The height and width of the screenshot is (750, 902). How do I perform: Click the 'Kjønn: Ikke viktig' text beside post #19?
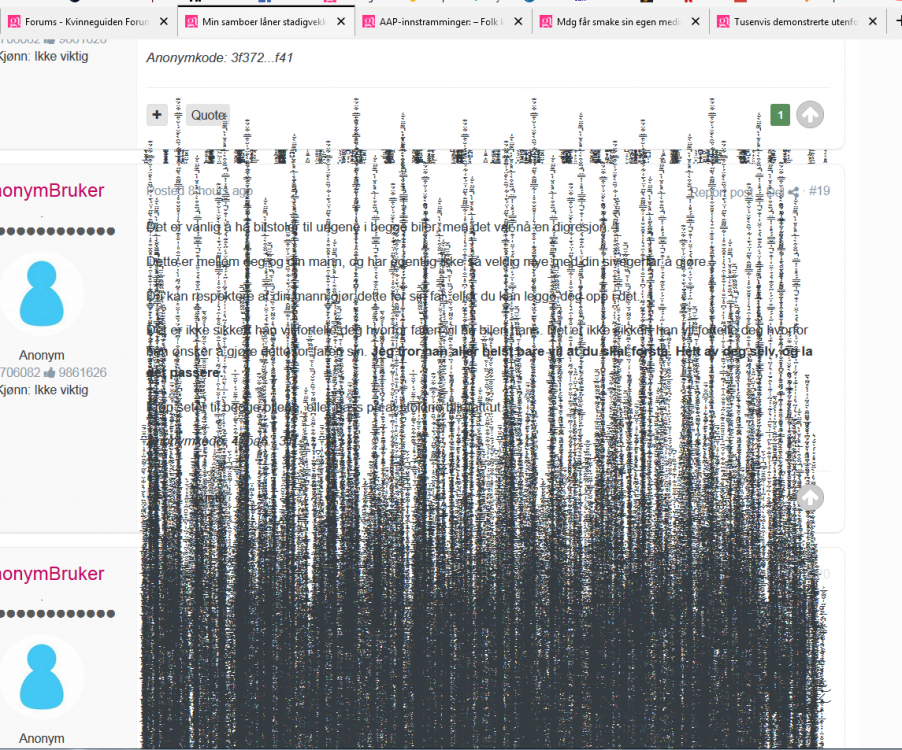click(44, 390)
